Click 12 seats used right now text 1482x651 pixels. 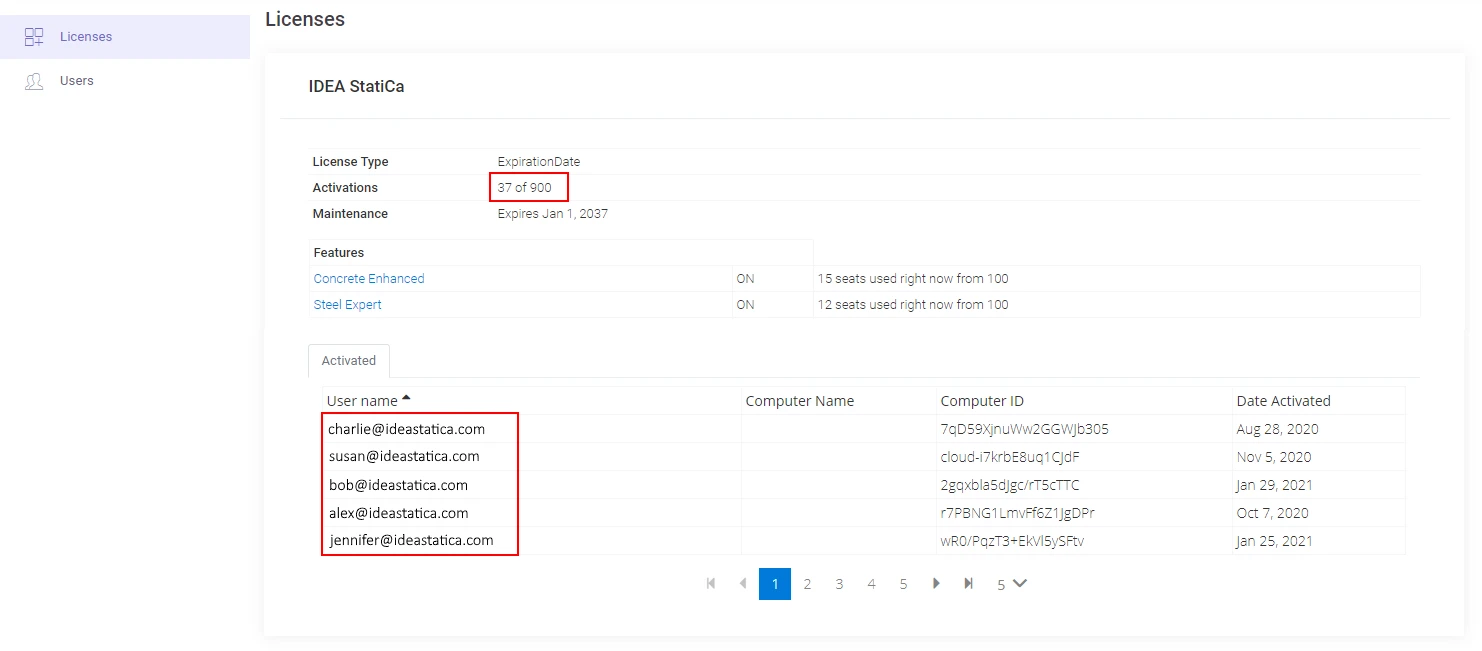913,305
